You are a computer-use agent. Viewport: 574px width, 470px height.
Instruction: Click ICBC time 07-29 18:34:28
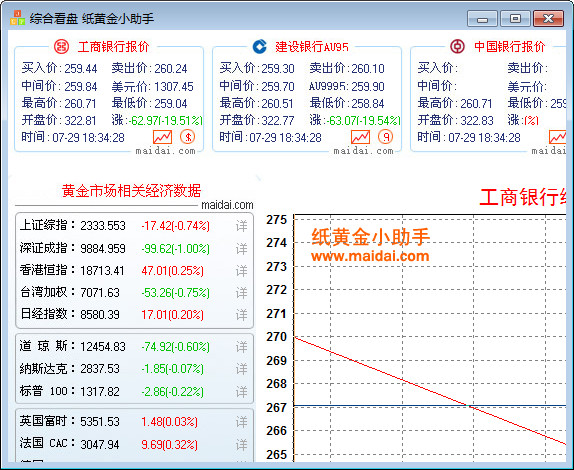tap(88, 138)
